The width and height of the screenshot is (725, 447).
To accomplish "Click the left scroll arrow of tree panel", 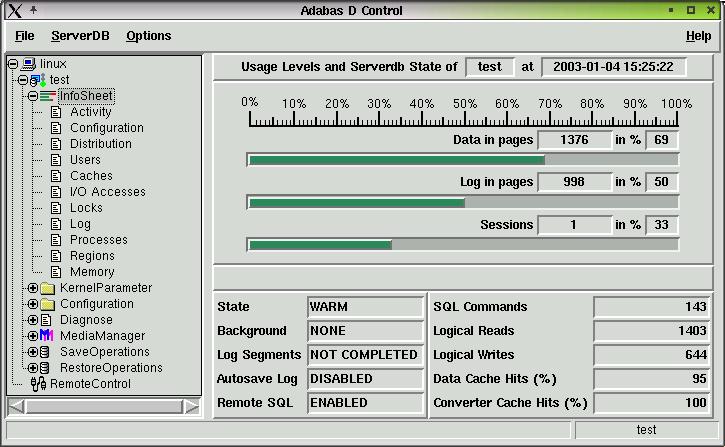I will (17, 407).
